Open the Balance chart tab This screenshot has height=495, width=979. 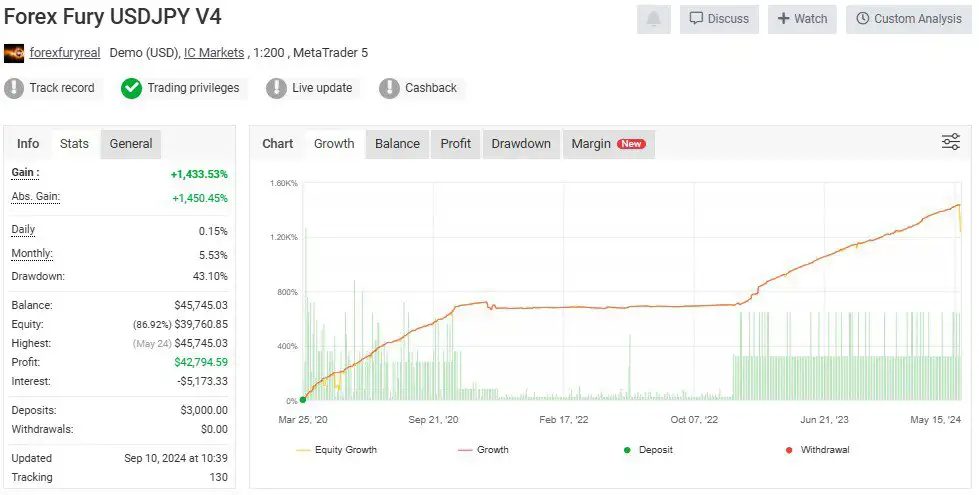(x=397, y=143)
